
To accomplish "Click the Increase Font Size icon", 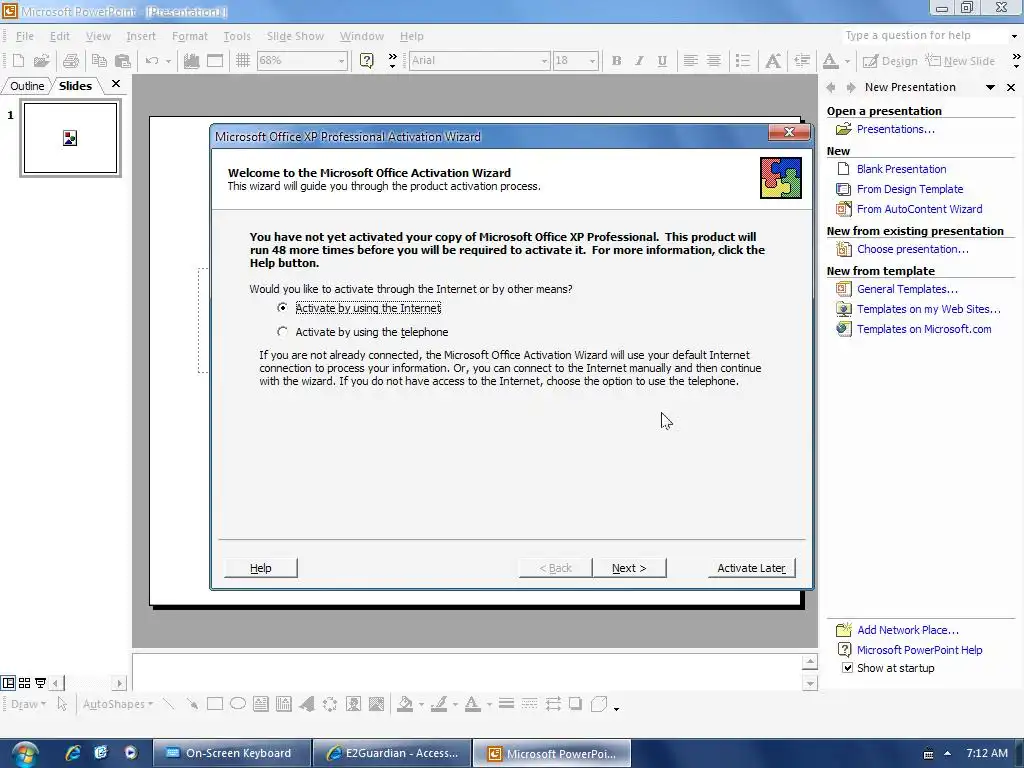I will pos(773,61).
